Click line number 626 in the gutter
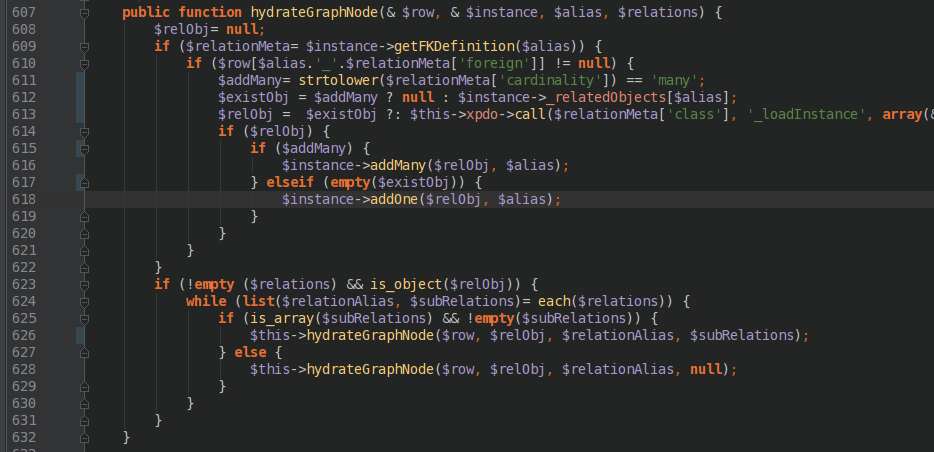 24,335
